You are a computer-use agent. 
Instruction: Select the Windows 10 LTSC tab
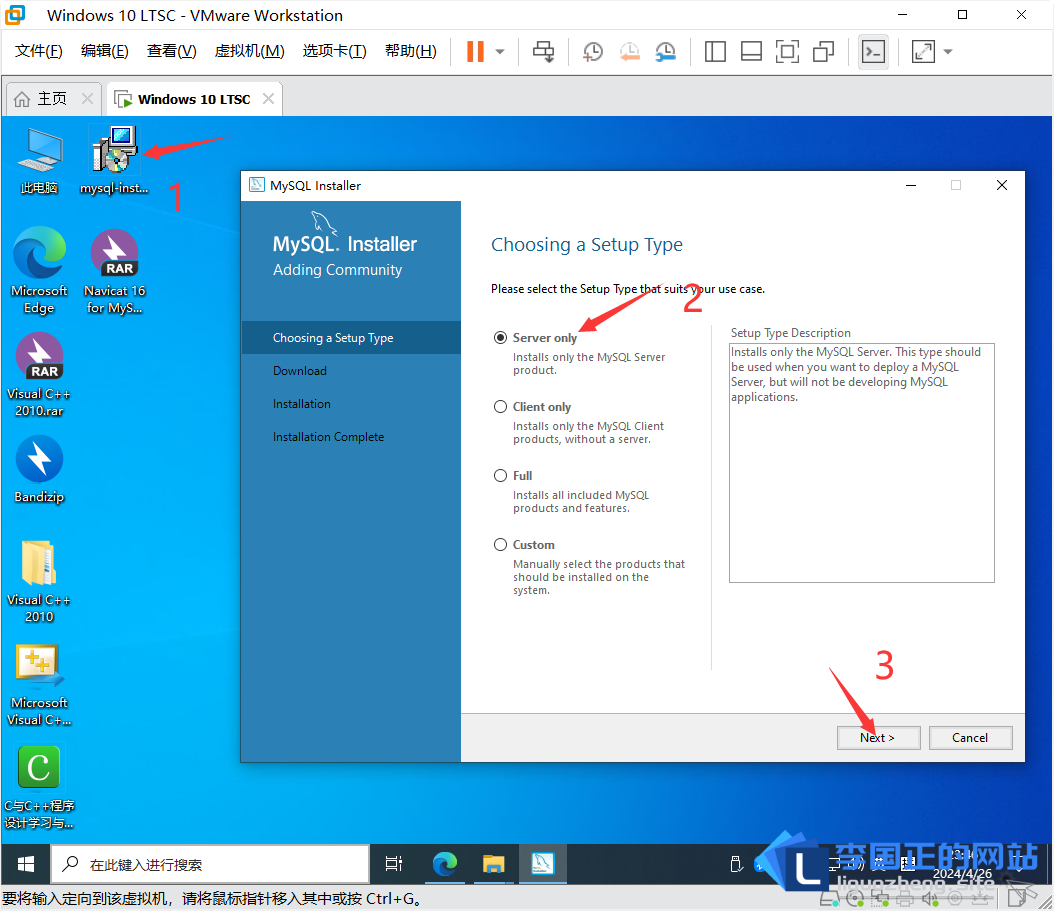tap(194, 99)
